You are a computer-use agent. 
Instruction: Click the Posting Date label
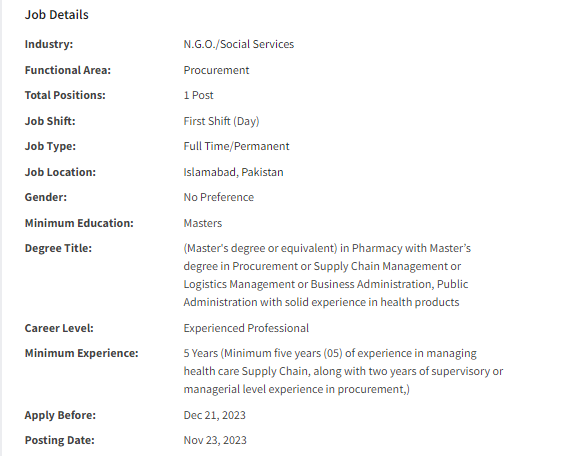pos(59,440)
